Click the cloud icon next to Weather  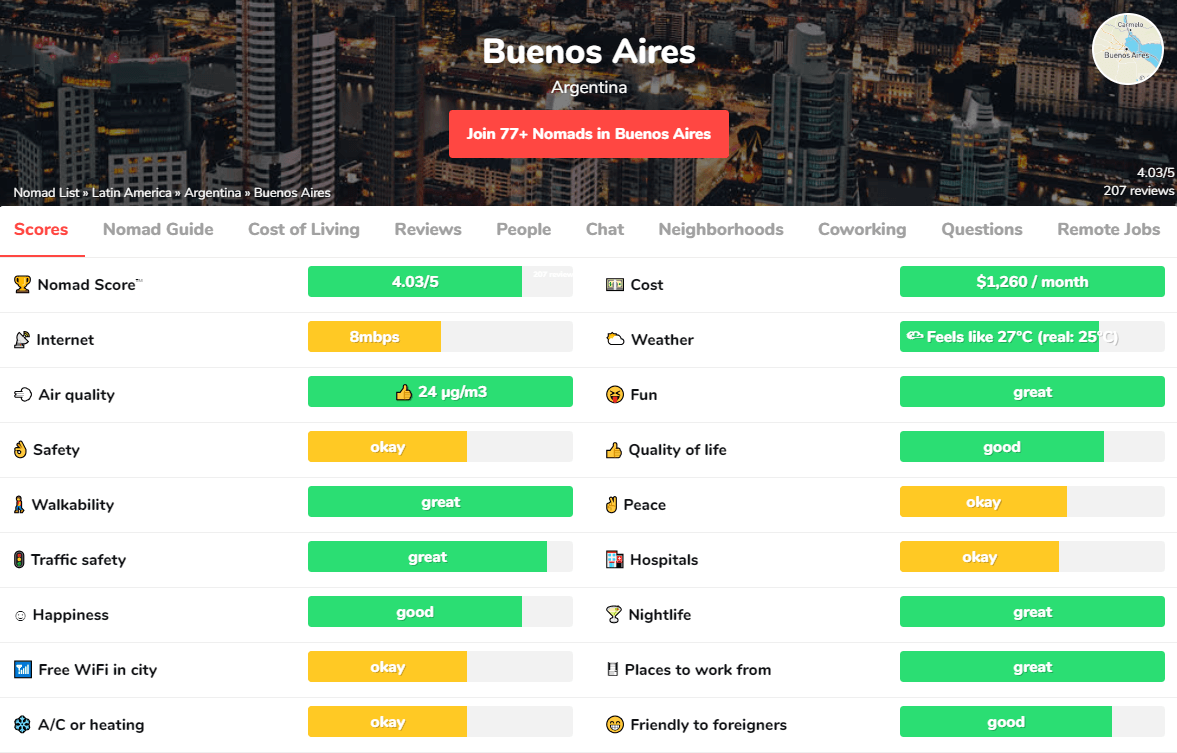615,340
